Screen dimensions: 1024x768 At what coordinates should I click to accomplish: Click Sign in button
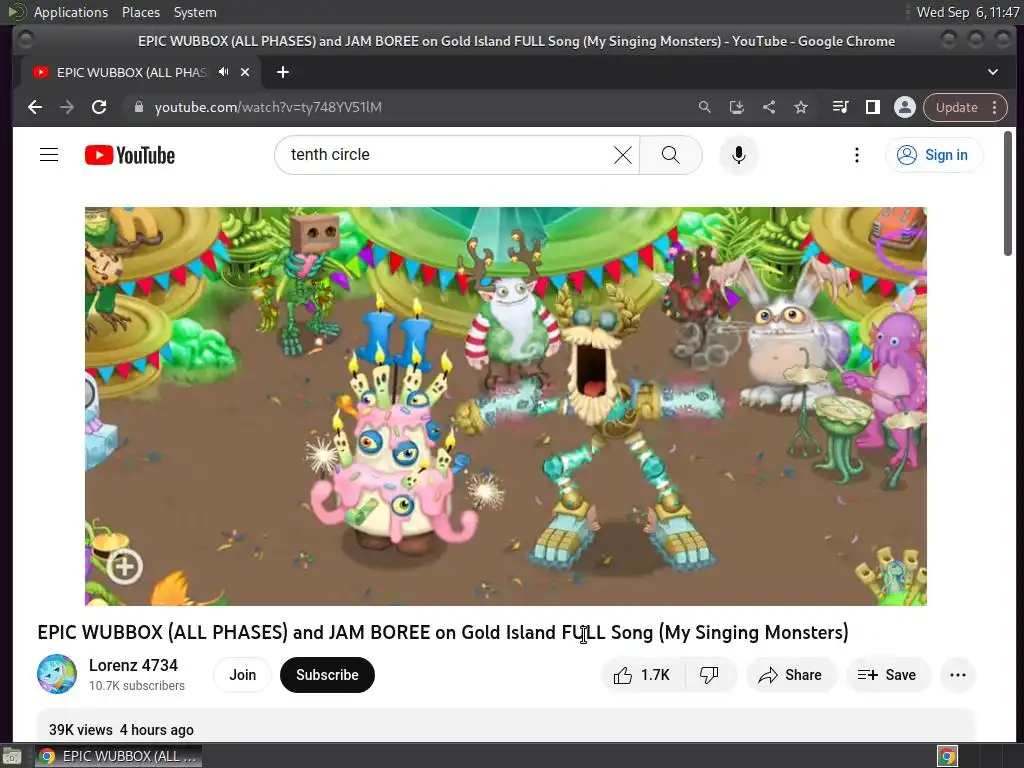point(933,155)
